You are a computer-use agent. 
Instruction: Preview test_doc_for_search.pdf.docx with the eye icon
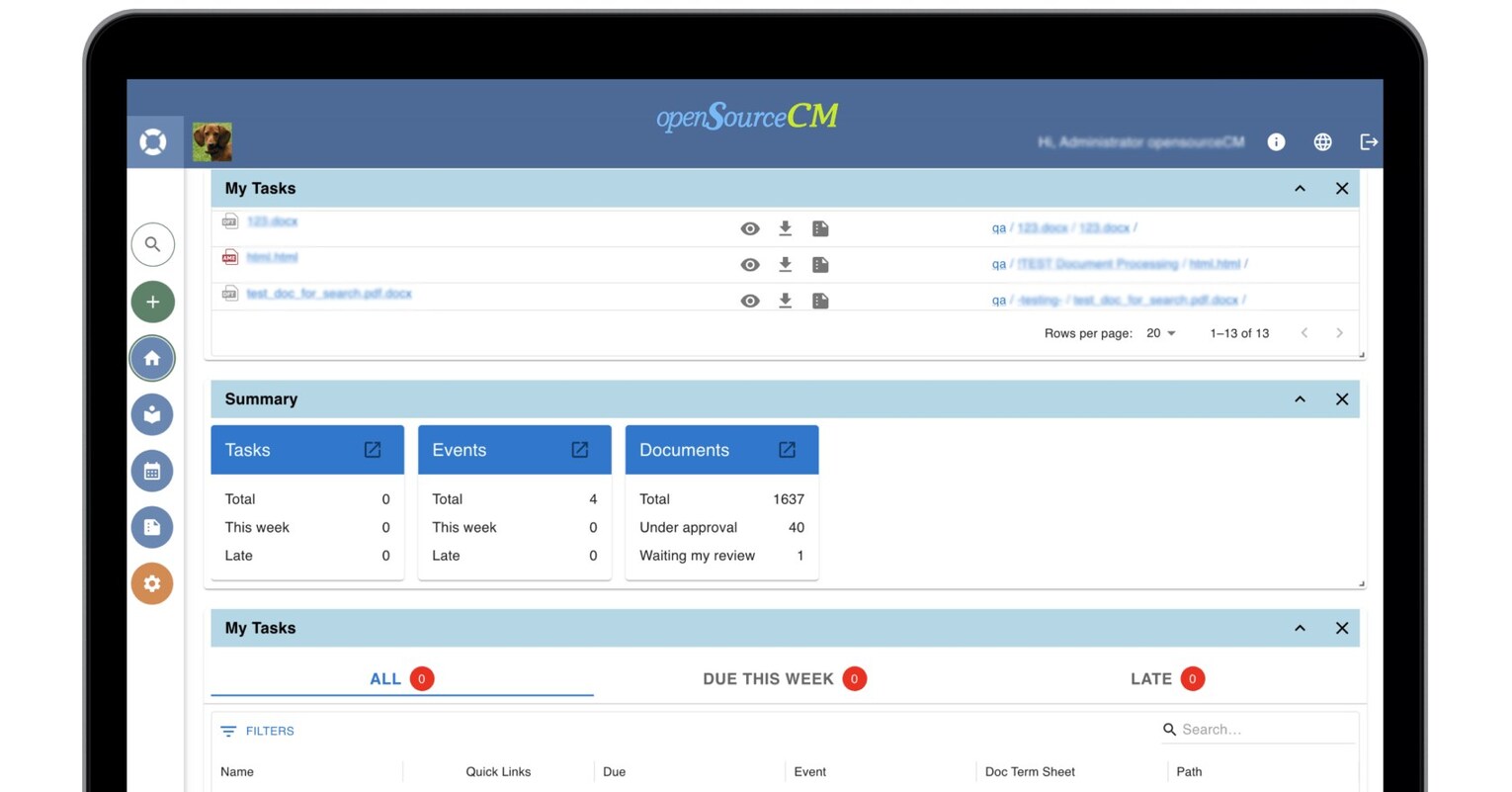point(750,300)
